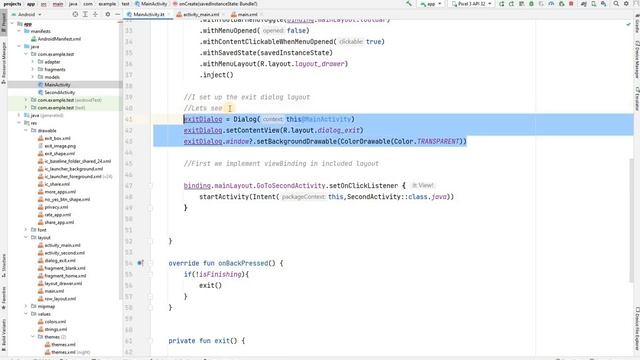Switch to main.xml editor tab
Screen dimensions: 640x360
pos(245,14)
